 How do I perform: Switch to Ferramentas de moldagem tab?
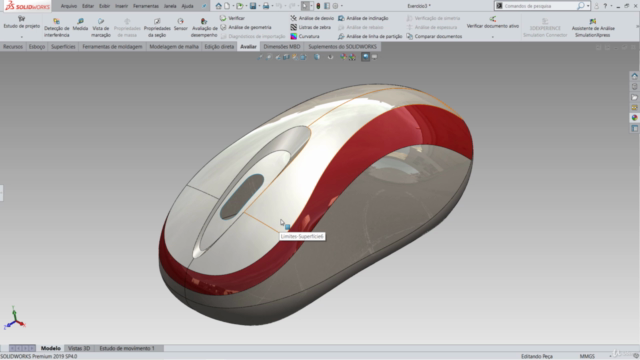coord(112,47)
